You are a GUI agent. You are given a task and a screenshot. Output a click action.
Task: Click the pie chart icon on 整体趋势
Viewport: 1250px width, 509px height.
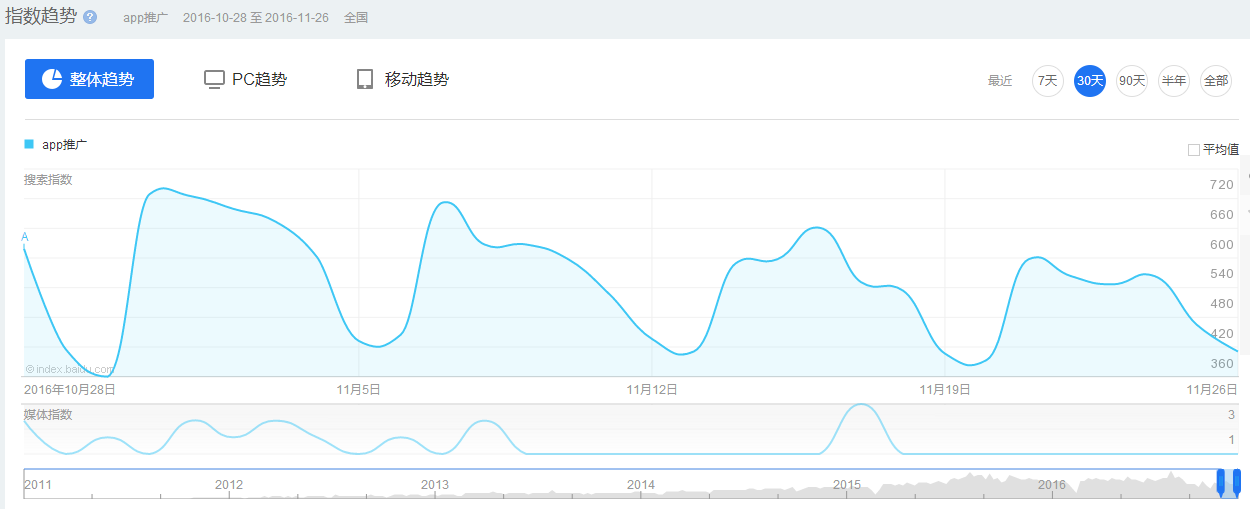(52, 79)
